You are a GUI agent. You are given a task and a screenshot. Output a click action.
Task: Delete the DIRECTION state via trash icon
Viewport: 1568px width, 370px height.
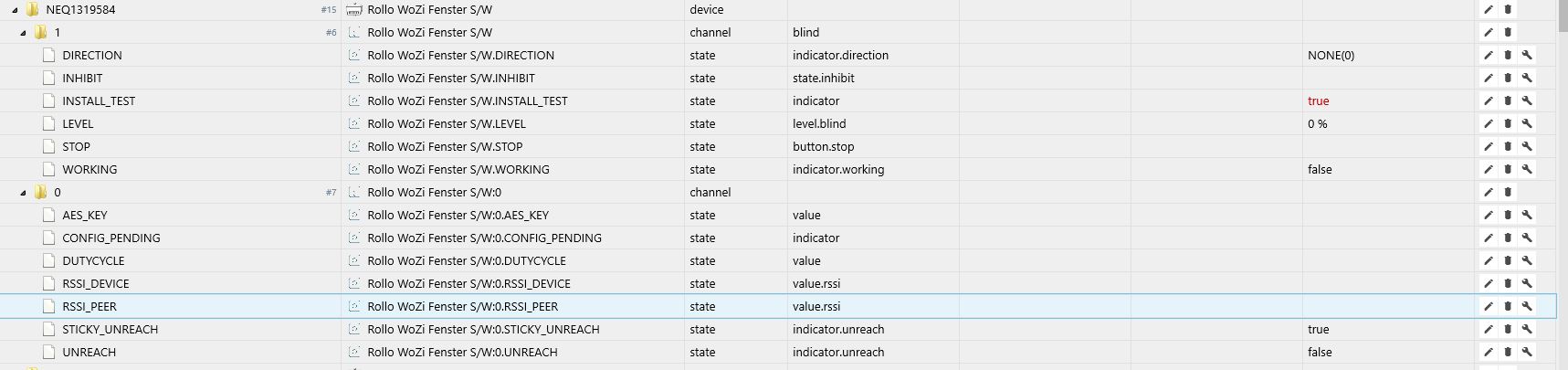point(1508,55)
